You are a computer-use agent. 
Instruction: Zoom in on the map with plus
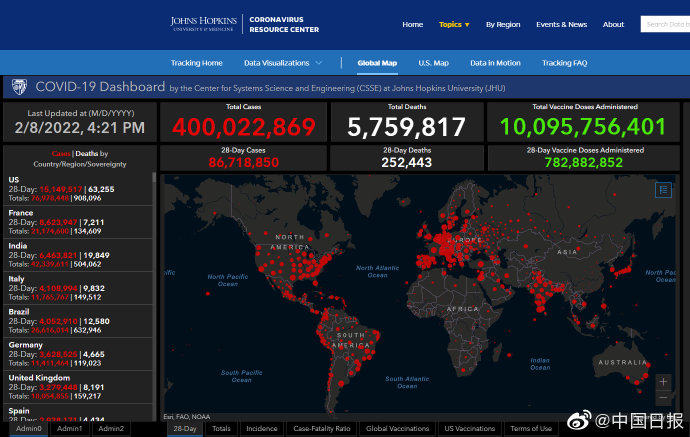tap(663, 382)
